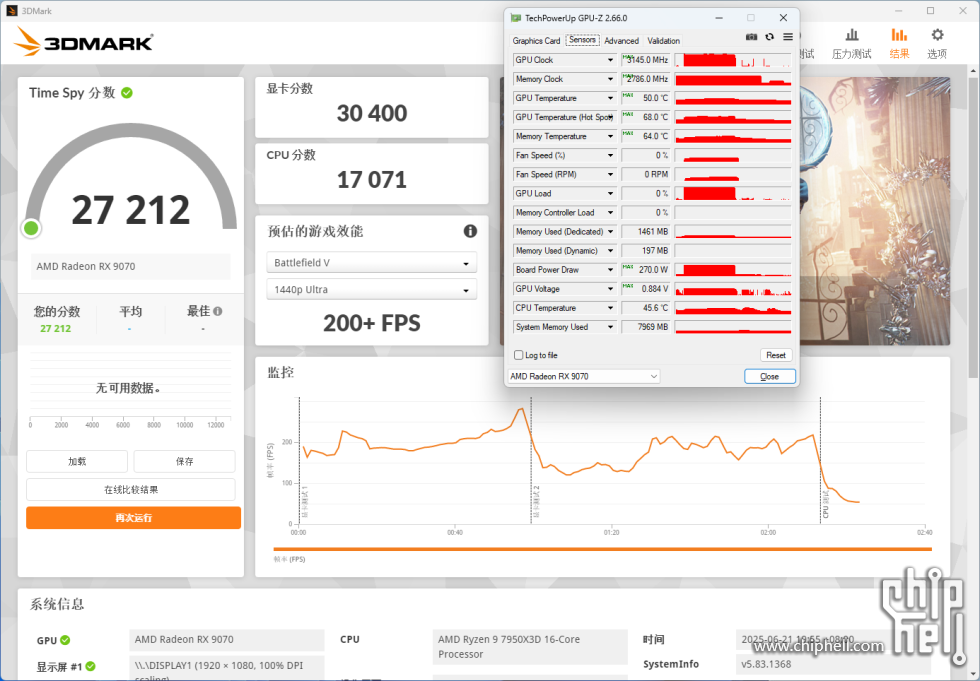Viewport: 980px width, 681px height.
Task: Expand the Fan Speed (%) sensor dropdown
Action: 611,156
